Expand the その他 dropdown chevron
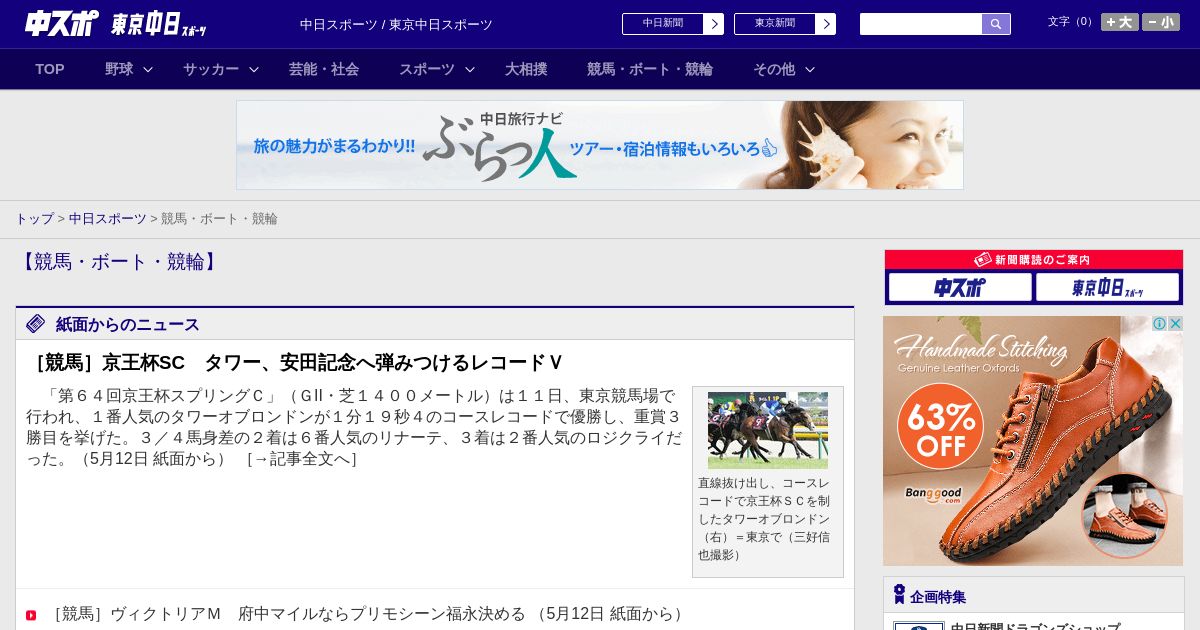This screenshot has width=1200, height=630. point(810,69)
